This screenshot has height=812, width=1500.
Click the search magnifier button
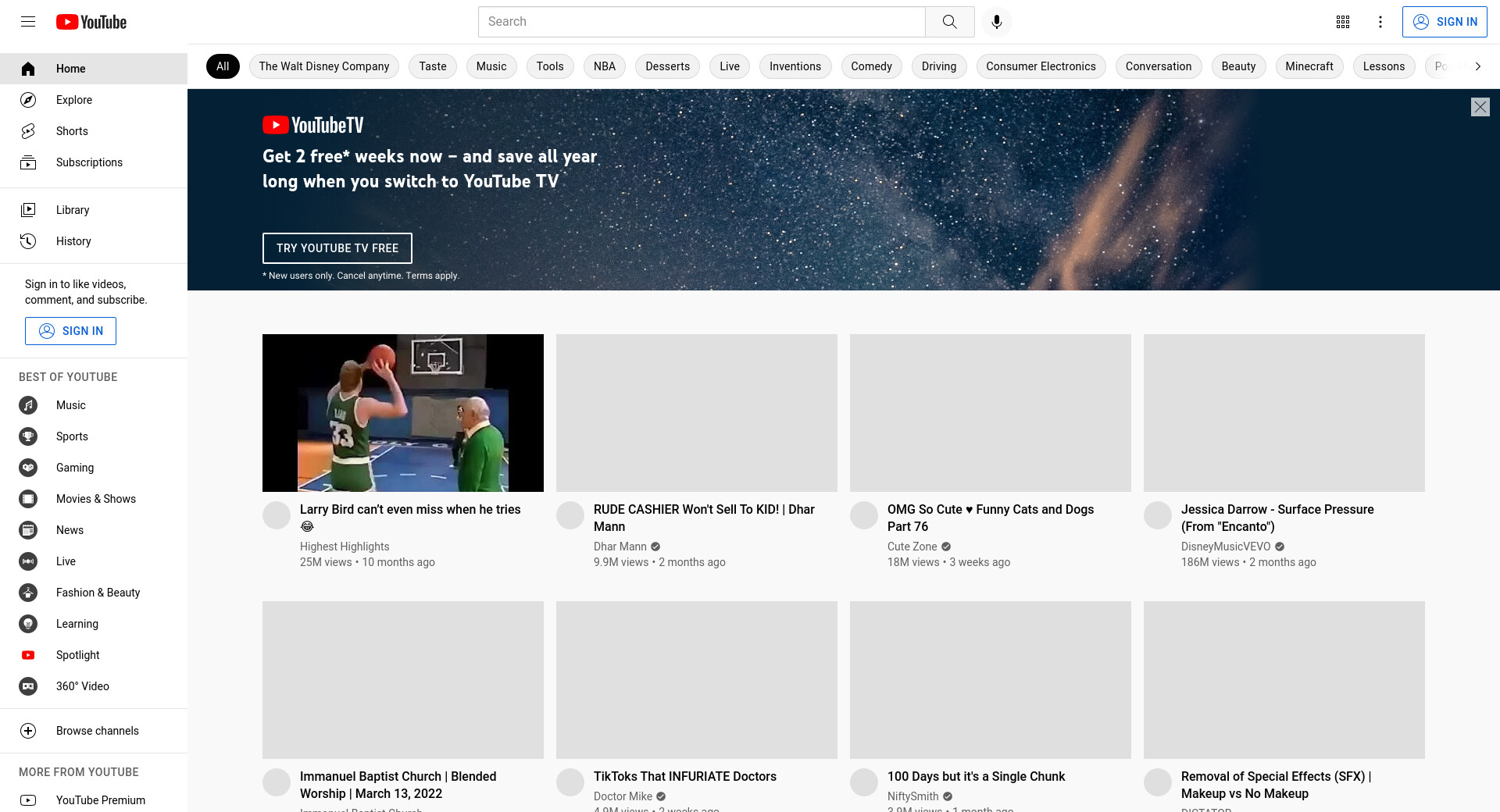point(949,22)
